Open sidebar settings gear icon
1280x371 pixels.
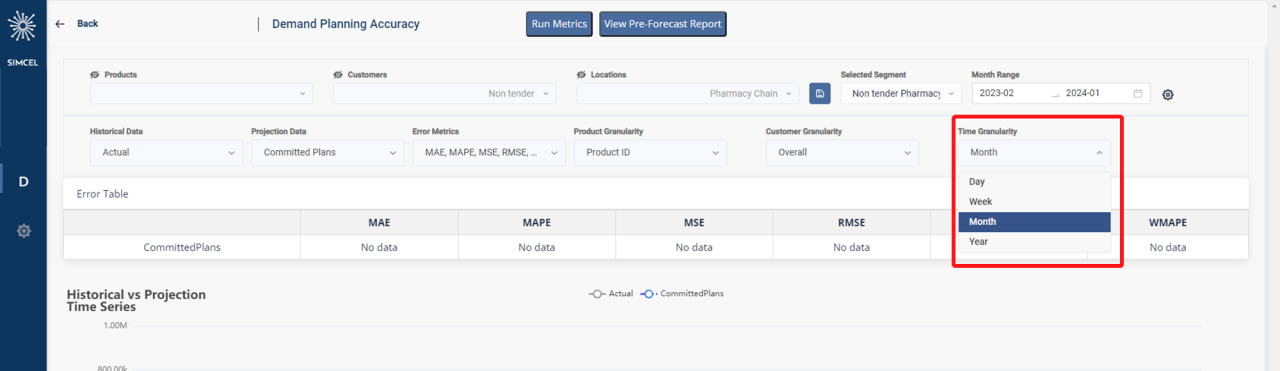click(x=23, y=231)
